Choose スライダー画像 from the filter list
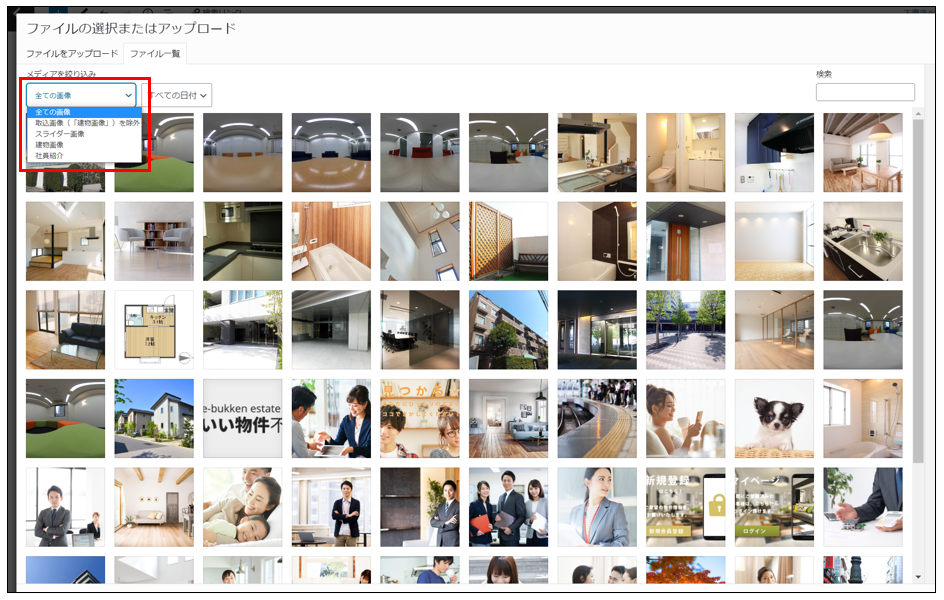The width and height of the screenshot is (944, 600). (60, 134)
